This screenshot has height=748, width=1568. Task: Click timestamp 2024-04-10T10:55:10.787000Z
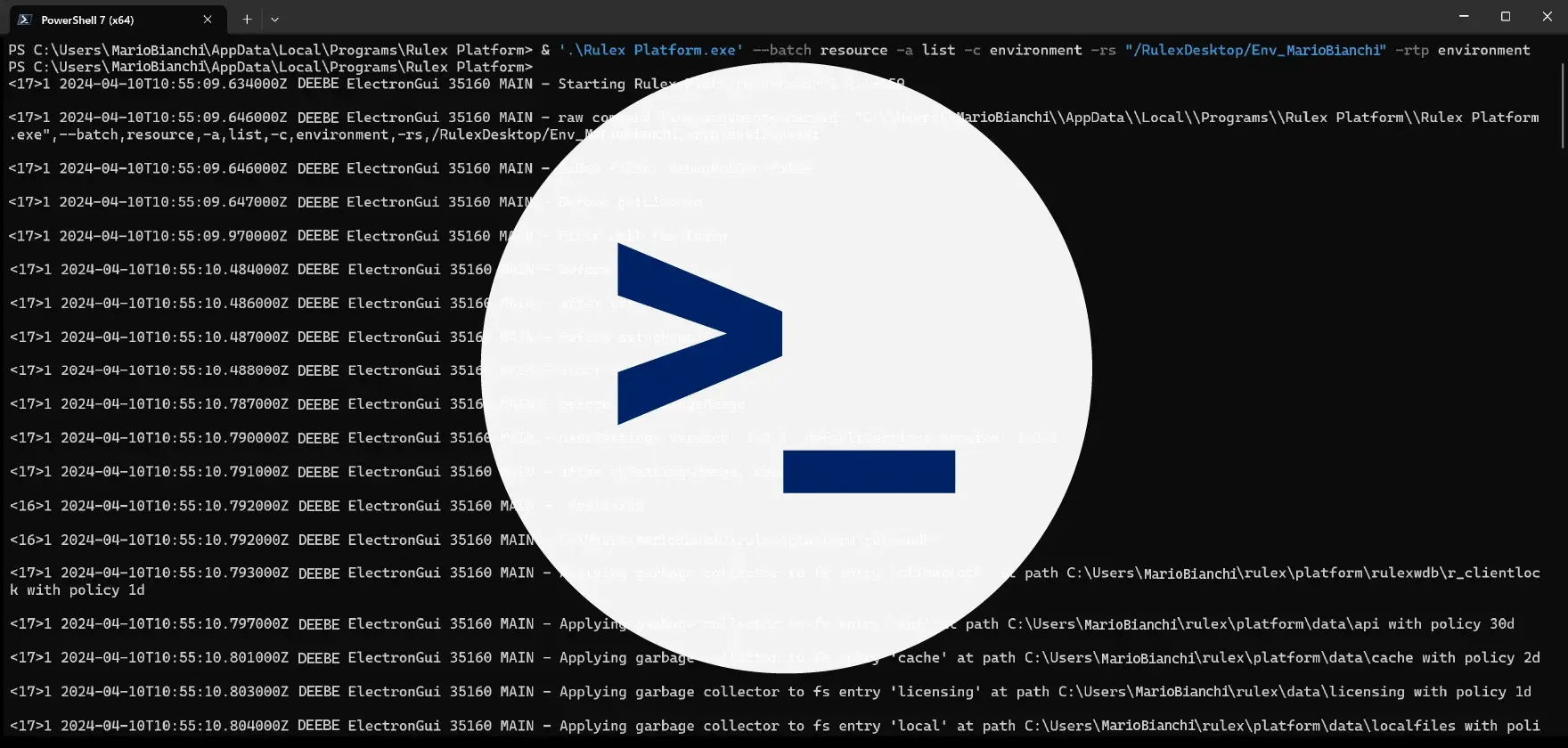(x=175, y=404)
